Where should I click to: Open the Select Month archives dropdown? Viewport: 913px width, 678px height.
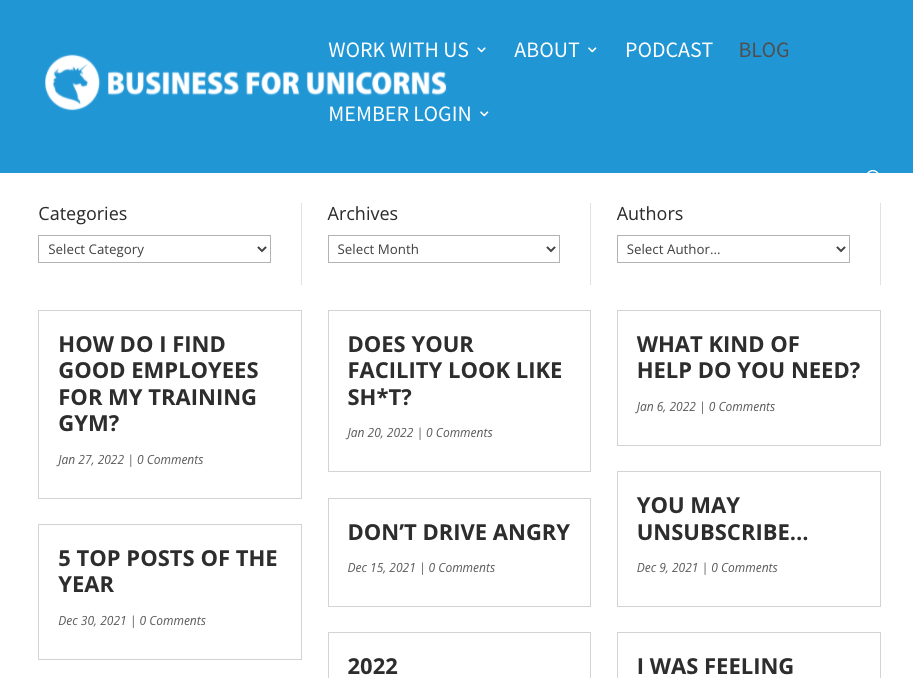(x=443, y=249)
